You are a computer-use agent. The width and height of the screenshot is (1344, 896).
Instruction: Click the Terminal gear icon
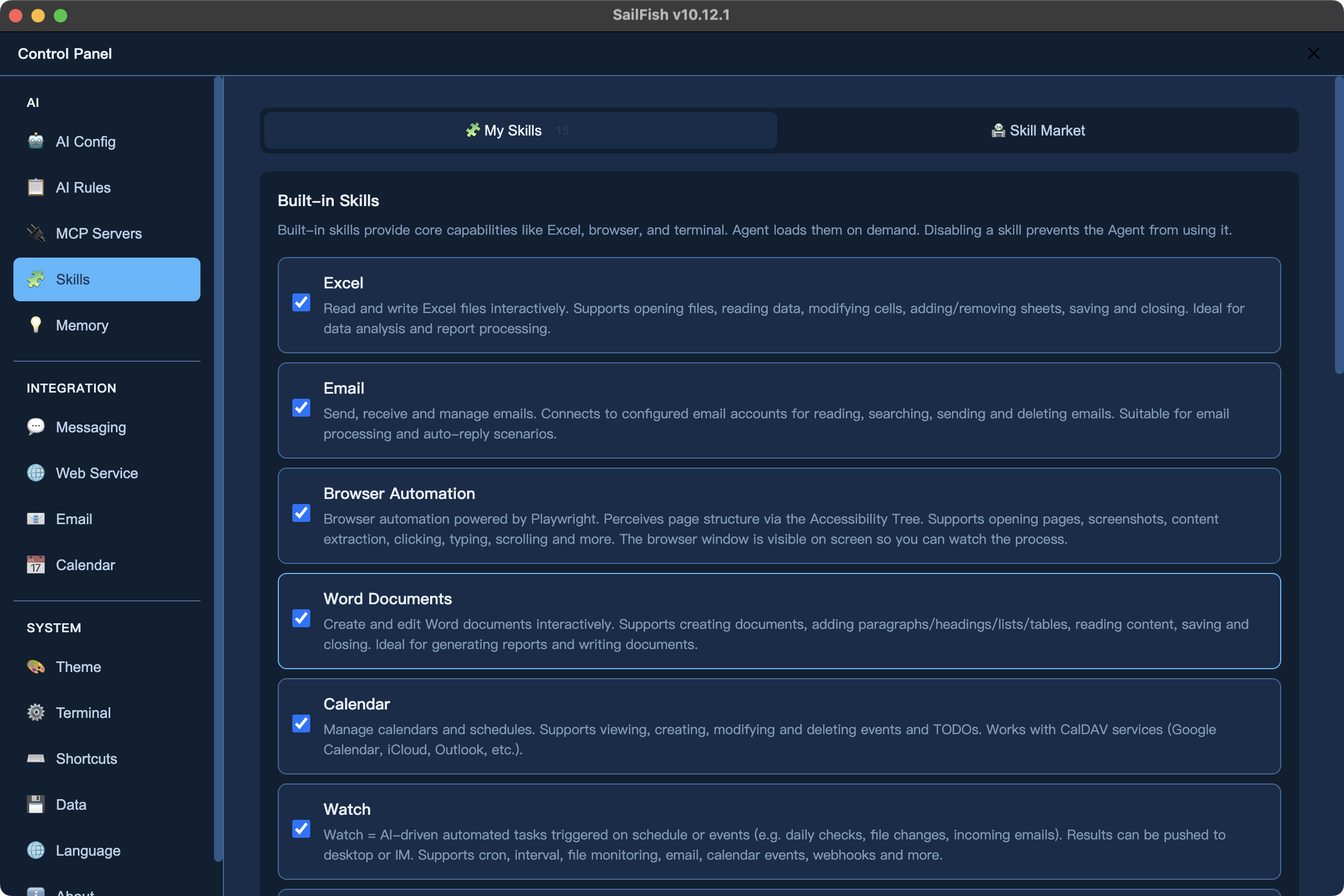(x=35, y=712)
